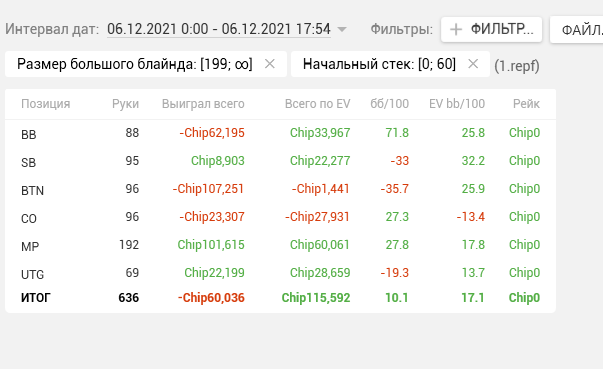Image resolution: width=603 pixels, height=369 pixels.
Task: Remove the big blind size filter chip
Action: coord(270,64)
